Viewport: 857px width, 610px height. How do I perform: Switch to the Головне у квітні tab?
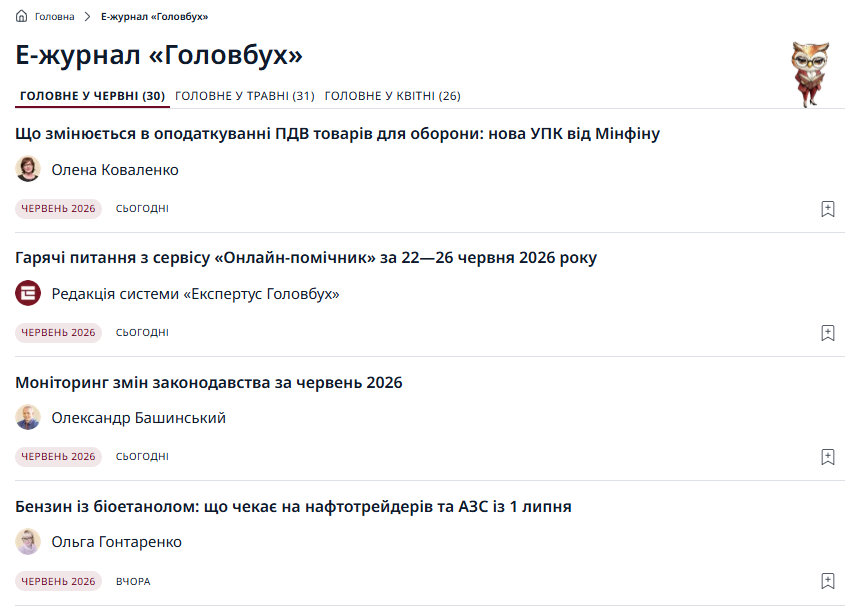click(392, 96)
